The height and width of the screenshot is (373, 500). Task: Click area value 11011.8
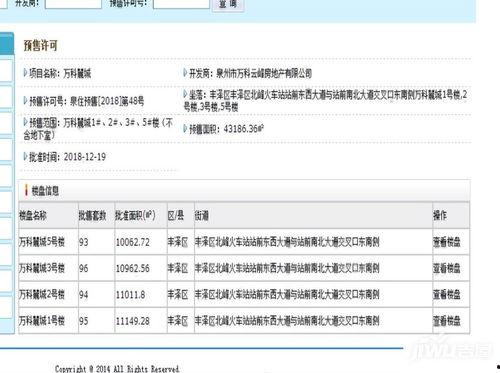point(130,294)
